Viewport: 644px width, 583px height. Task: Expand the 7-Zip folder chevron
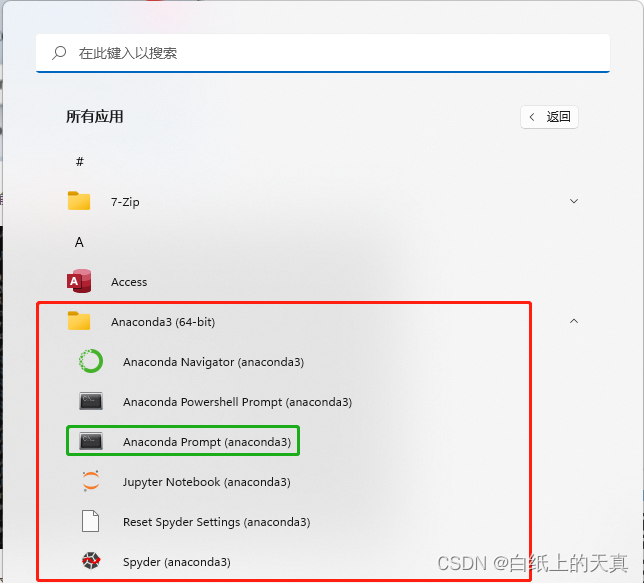(x=574, y=201)
